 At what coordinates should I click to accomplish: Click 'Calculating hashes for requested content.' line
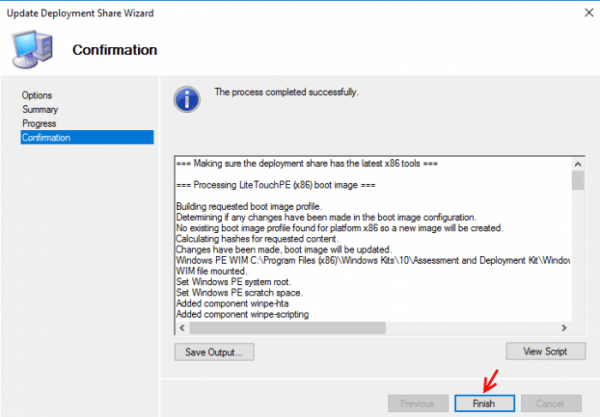click(x=257, y=239)
